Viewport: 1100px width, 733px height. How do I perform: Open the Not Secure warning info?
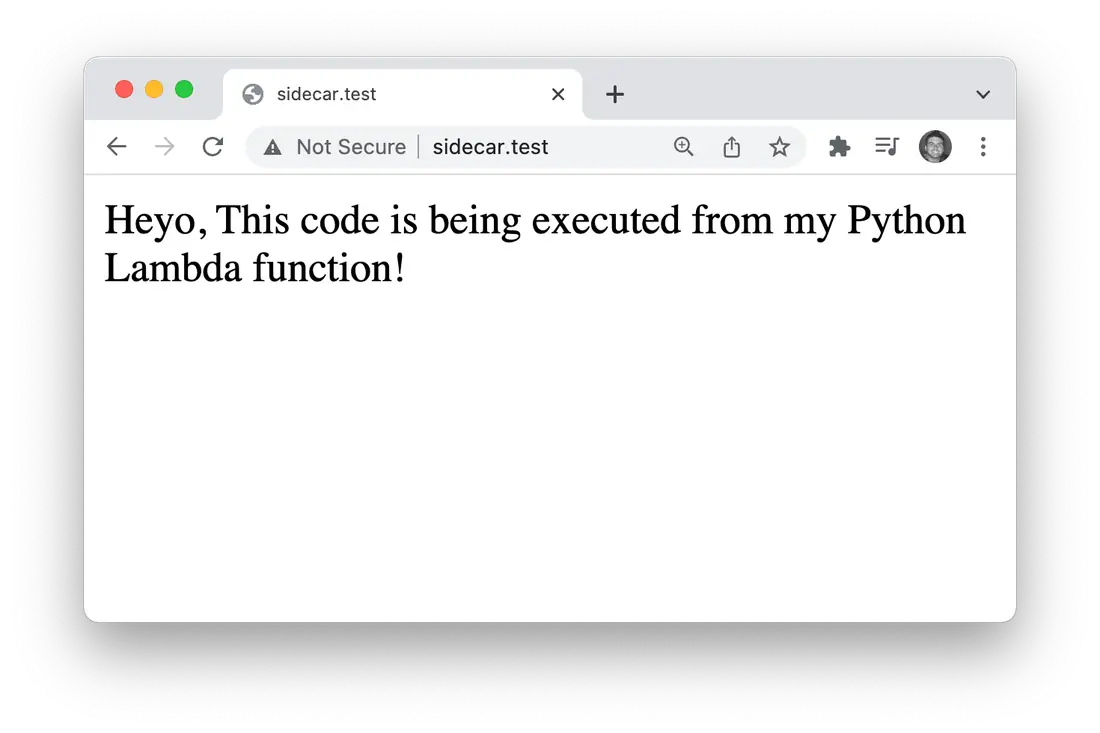(335, 147)
